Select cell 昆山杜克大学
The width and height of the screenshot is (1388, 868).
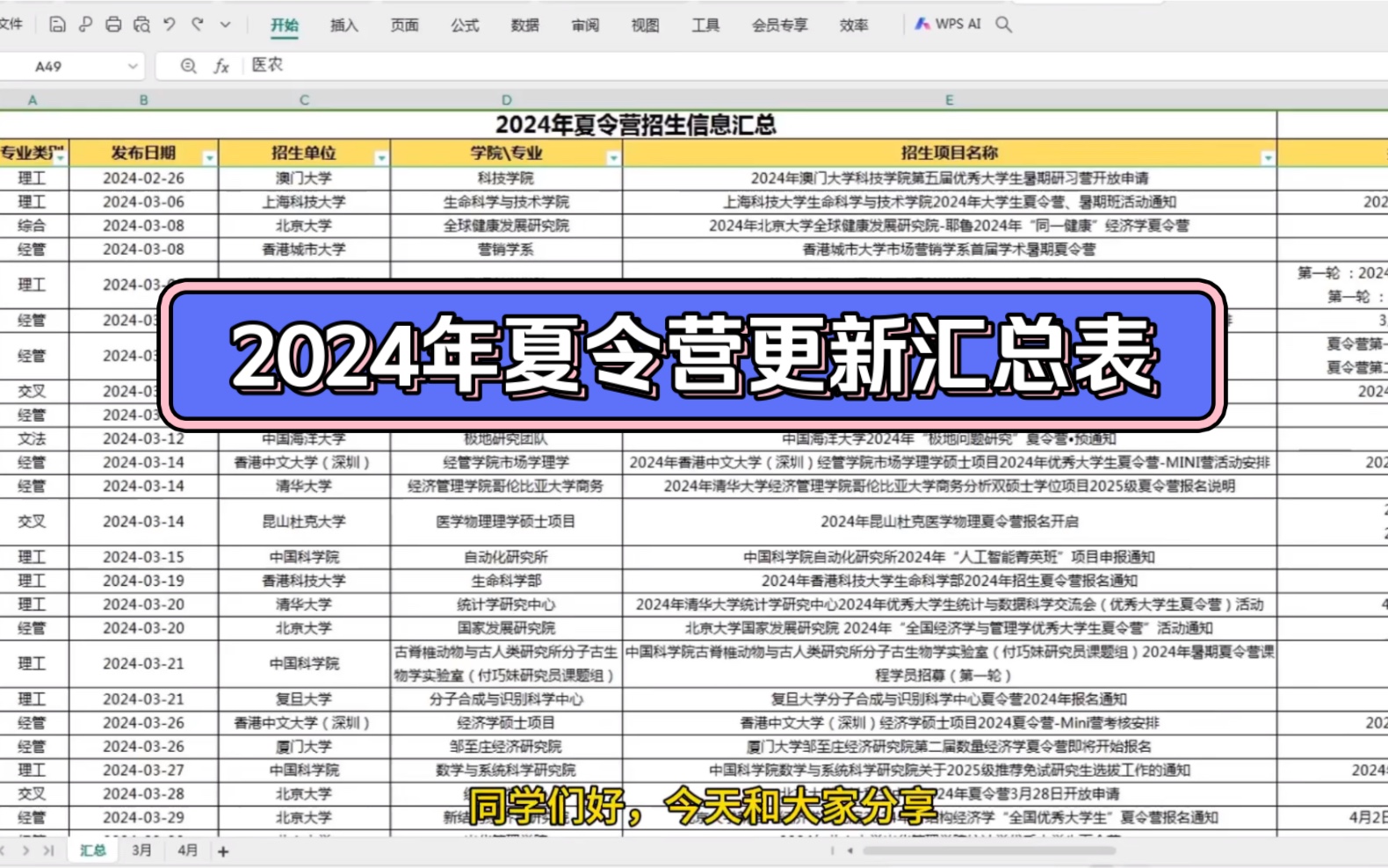pyautogui.click(x=304, y=522)
